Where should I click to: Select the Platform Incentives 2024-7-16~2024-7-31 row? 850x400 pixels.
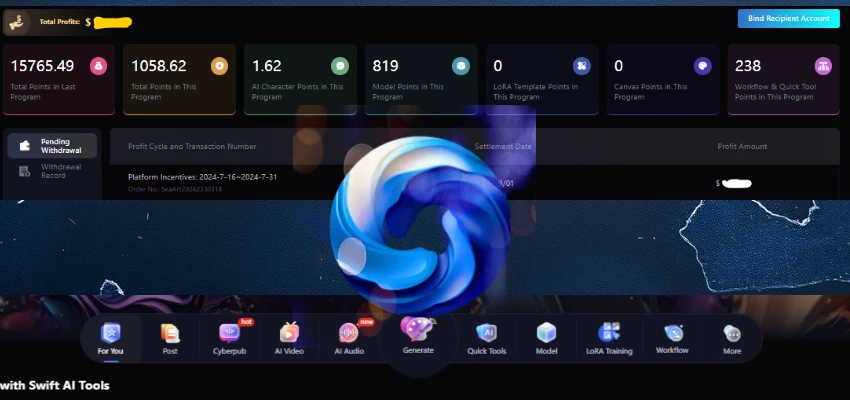[x=474, y=183]
